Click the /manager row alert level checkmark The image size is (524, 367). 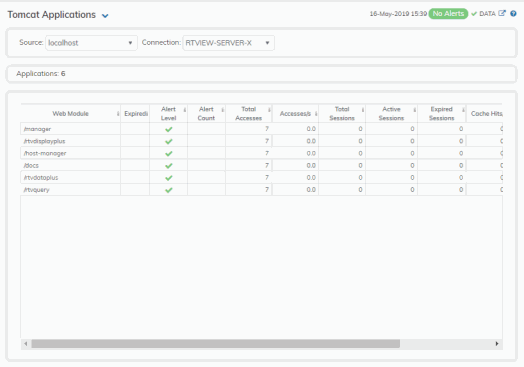coord(169,129)
